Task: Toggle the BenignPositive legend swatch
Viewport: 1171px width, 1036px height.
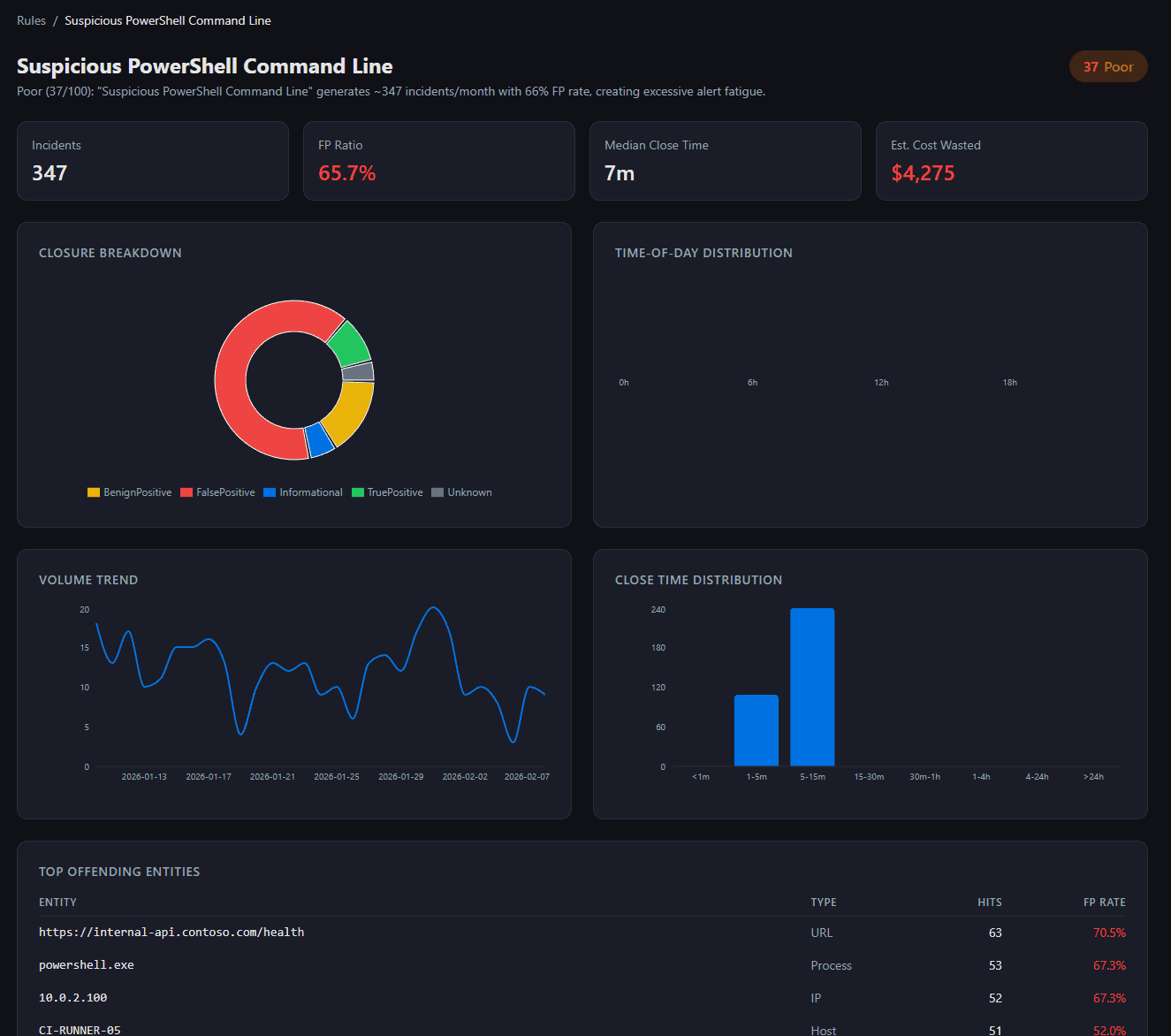Action: pos(94,492)
